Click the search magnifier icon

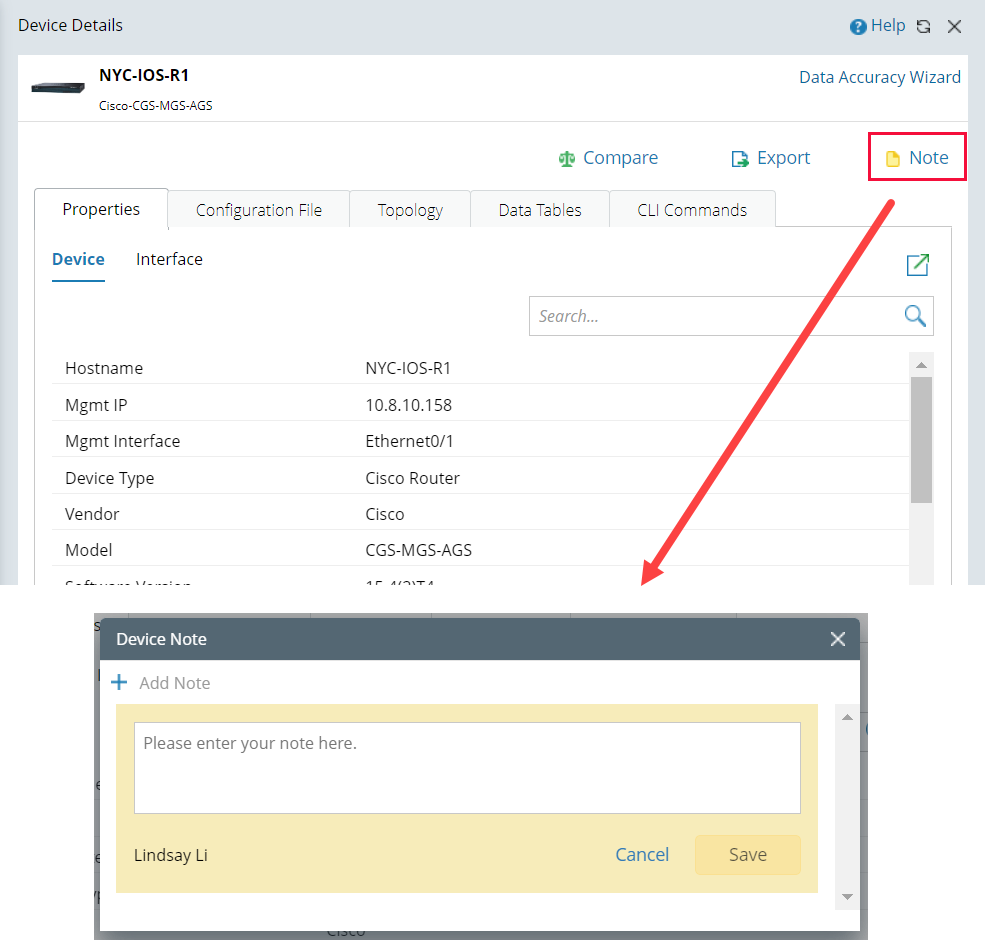(x=914, y=315)
